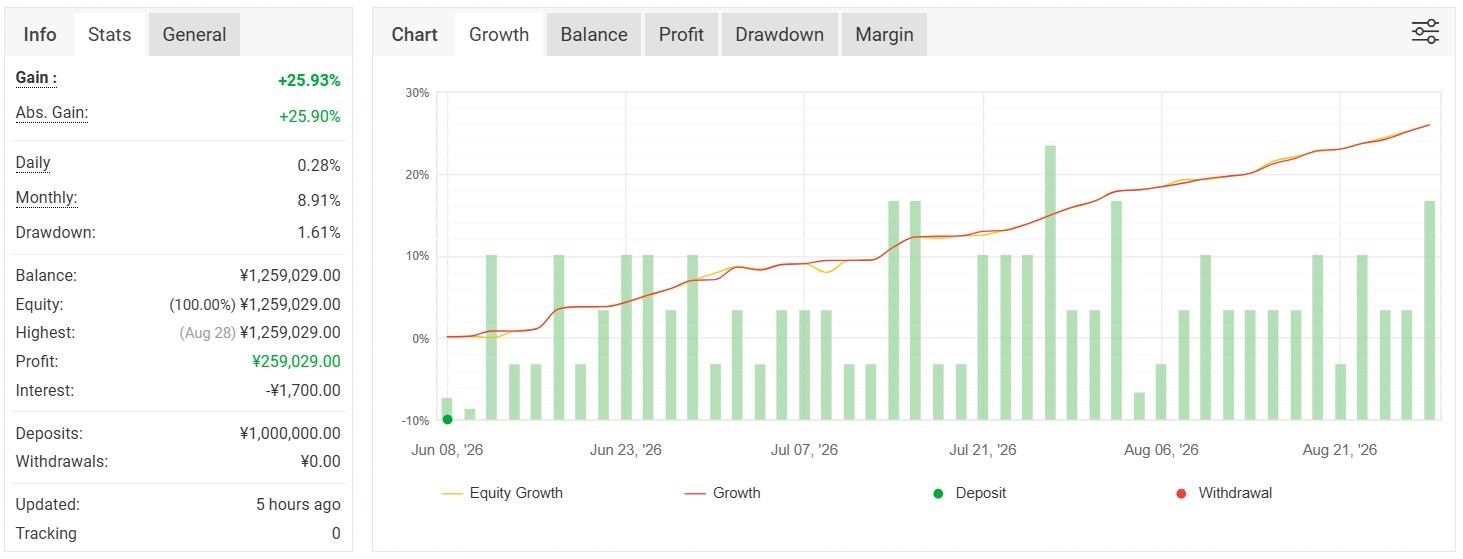Open the chart settings sliders icon
This screenshot has height=559, width=1463.
tap(1425, 32)
